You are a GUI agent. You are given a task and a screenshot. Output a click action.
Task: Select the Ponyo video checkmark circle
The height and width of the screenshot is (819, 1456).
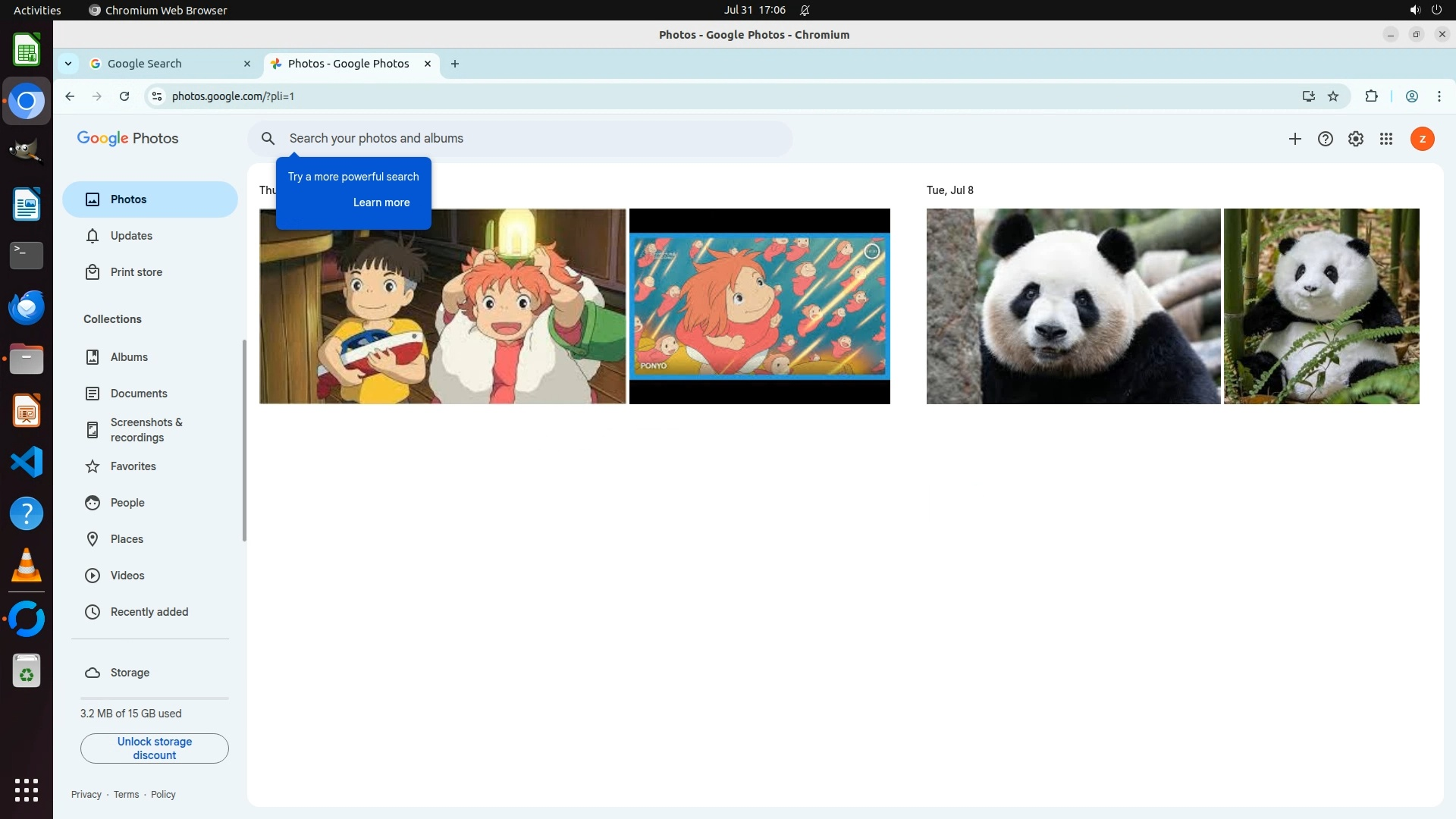point(872,252)
